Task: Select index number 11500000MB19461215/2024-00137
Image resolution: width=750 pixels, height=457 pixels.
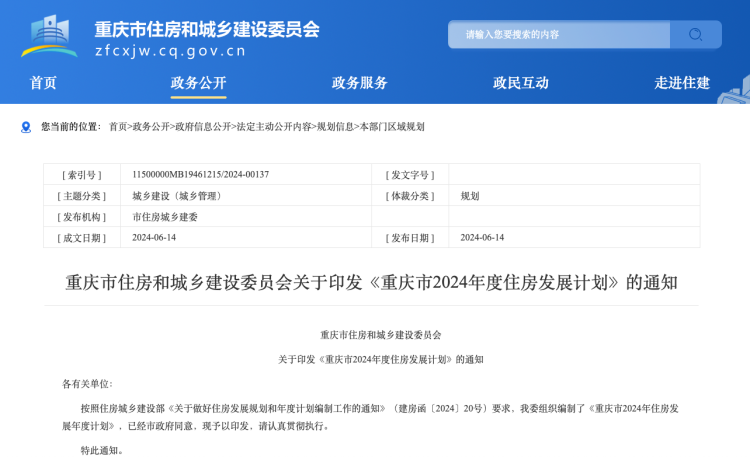Action: (x=200, y=175)
